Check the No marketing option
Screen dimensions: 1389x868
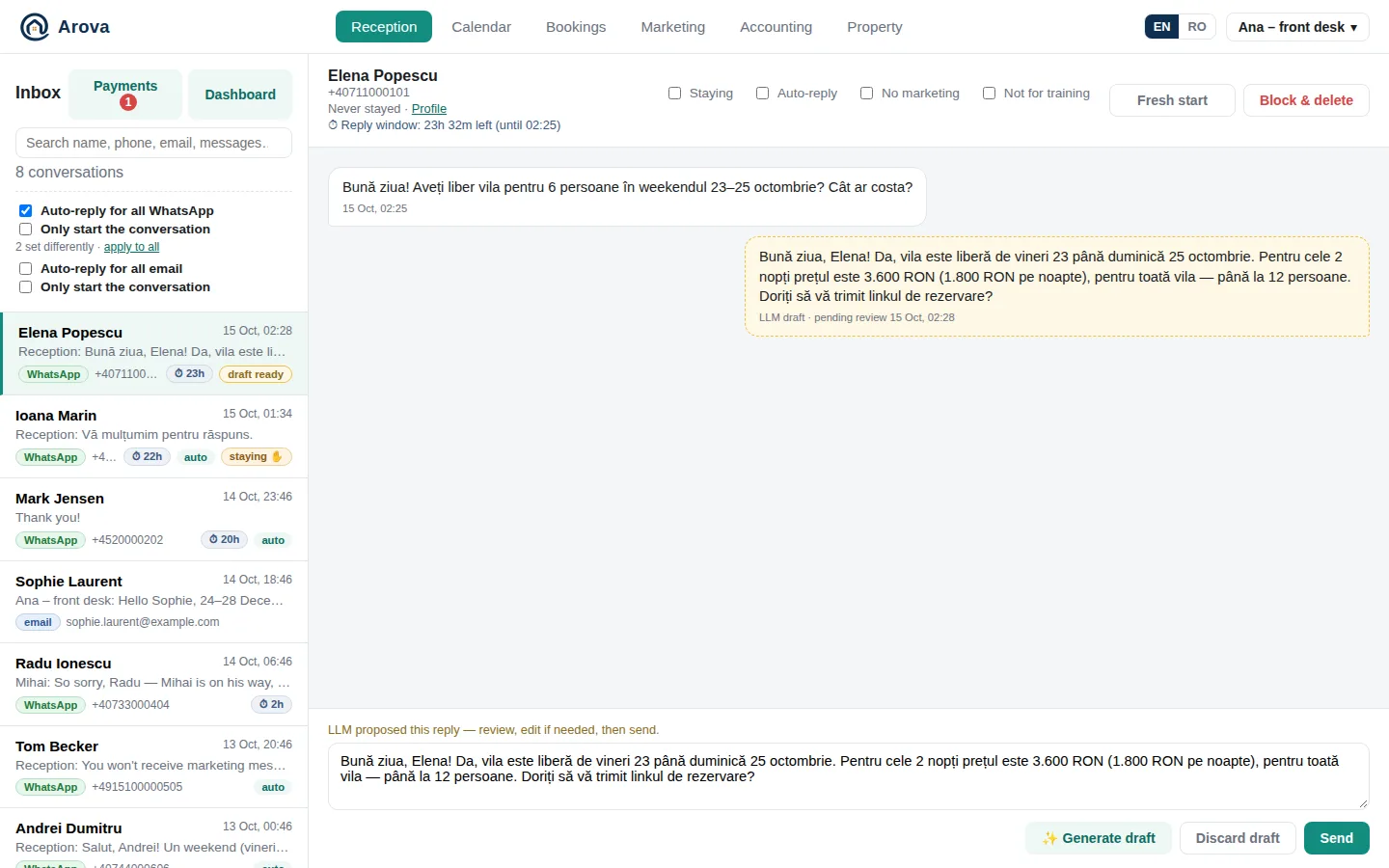tap(867, 94)
